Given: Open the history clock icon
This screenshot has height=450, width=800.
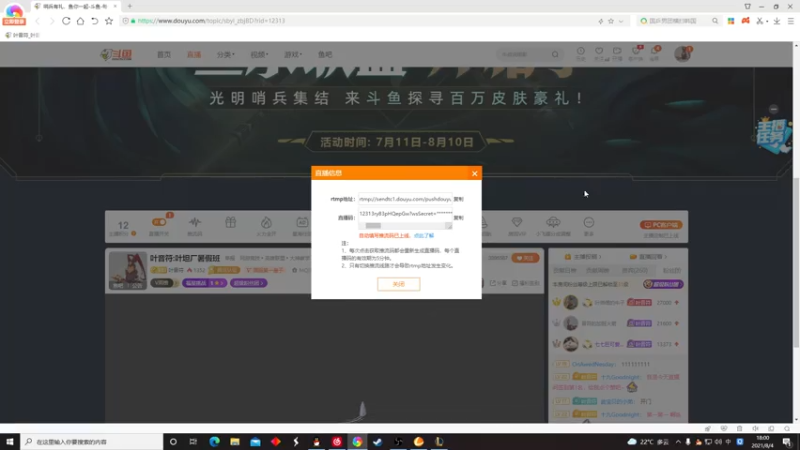Looking at the screenshot, I should pyautogui.click(x=581, y=53).
